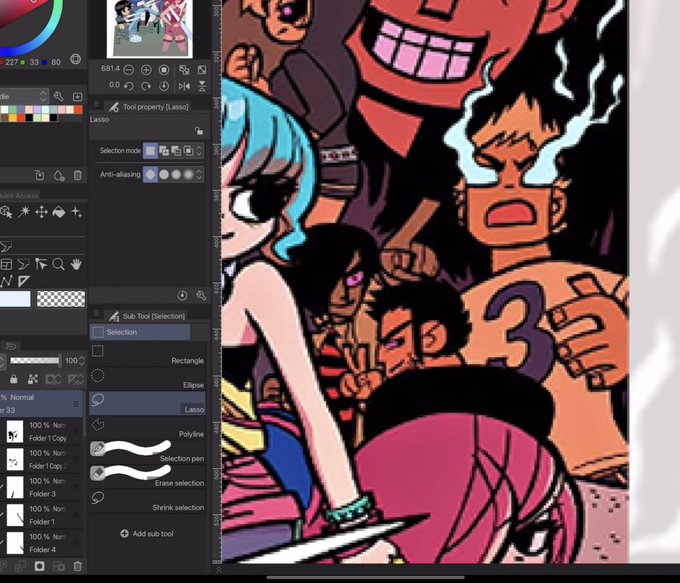680x583 pixels.
Task: Select Auto select magic wand tool
Action: (x=24, y=212)
